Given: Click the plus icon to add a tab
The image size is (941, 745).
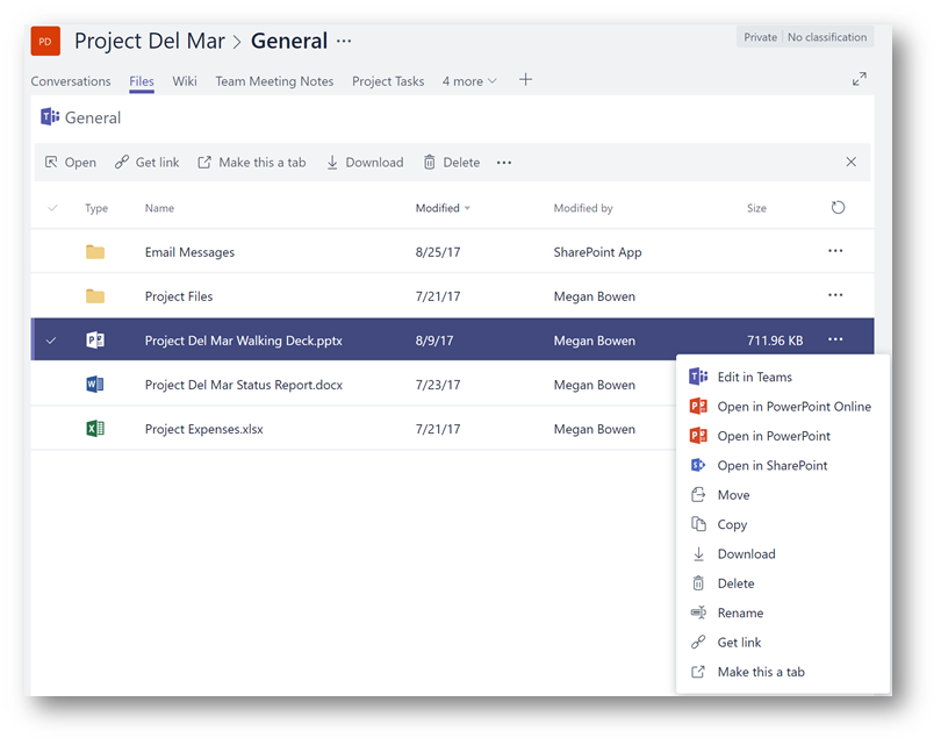Looking at the screenshot, I should (x=525, y=80).
